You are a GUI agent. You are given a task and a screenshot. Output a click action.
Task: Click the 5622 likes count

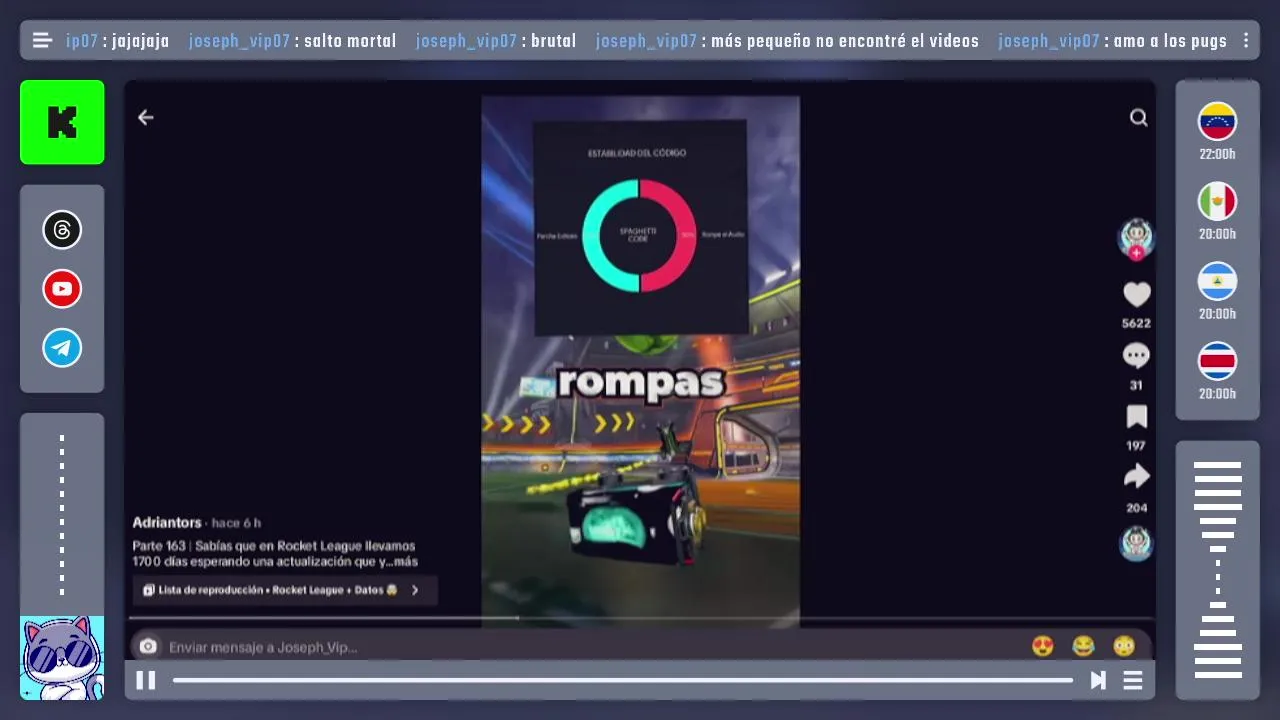[x=1136, y=324]
